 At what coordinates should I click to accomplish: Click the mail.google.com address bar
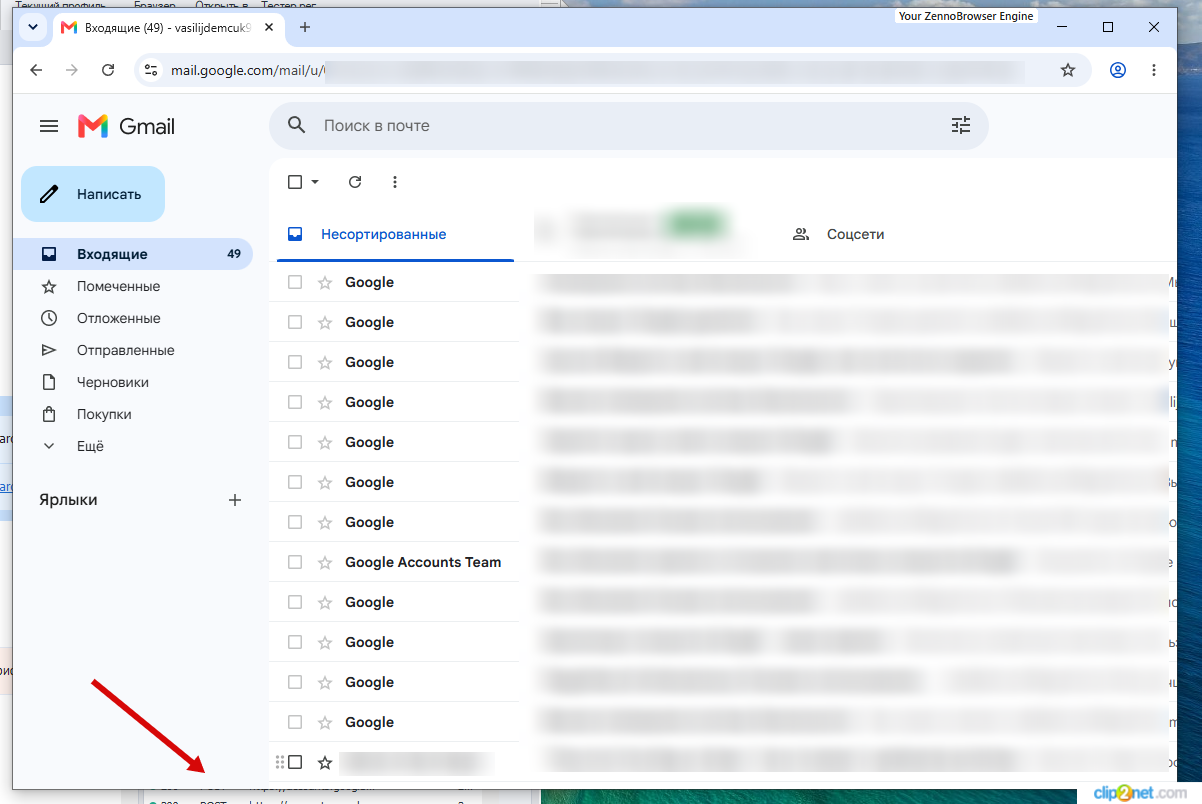(612, 70)
